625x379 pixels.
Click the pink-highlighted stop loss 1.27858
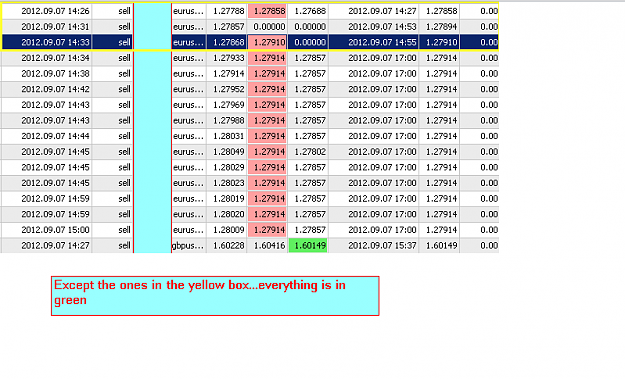(x=267, y=11)
